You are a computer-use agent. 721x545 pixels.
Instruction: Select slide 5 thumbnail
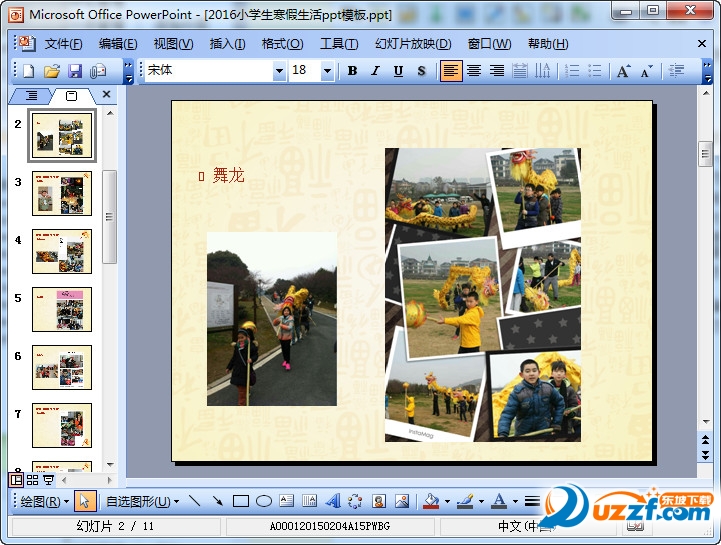pyautogui.click(x=62, y=310)
